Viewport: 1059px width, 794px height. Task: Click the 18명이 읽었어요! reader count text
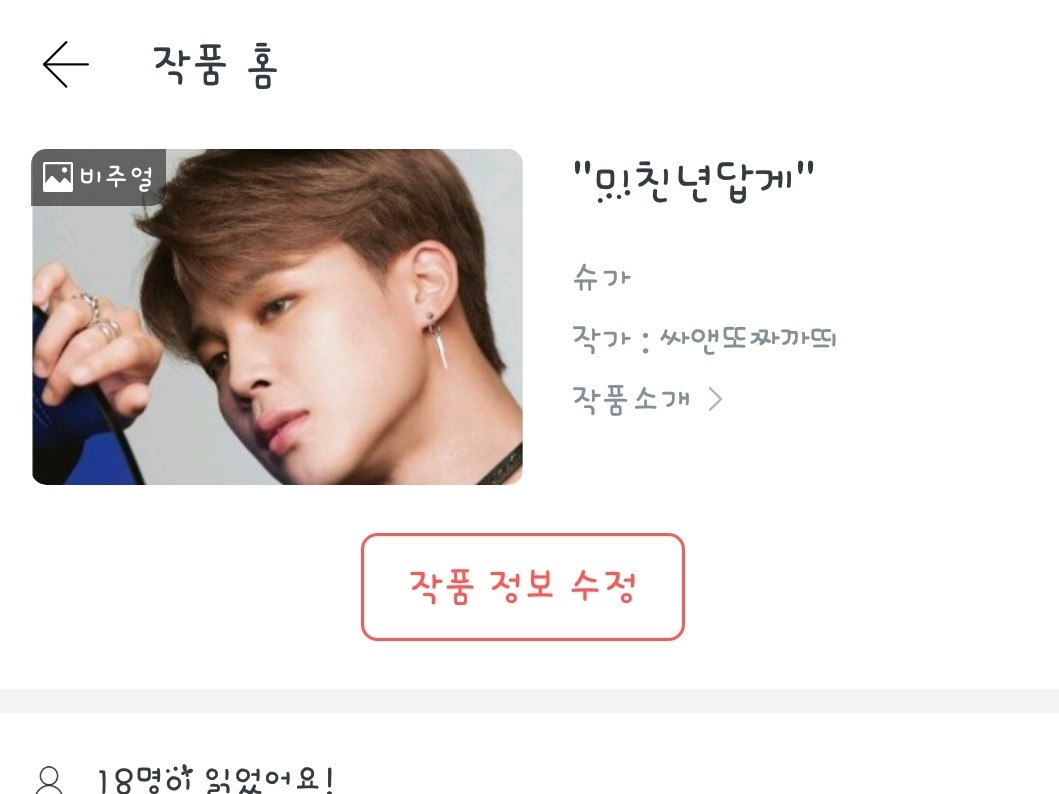(215, 780)
